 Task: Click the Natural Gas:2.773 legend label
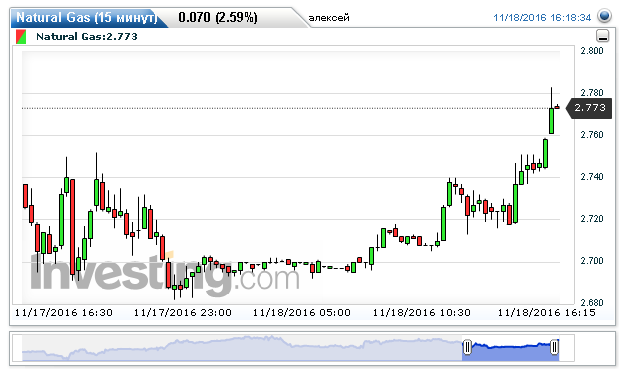(87, 37)
